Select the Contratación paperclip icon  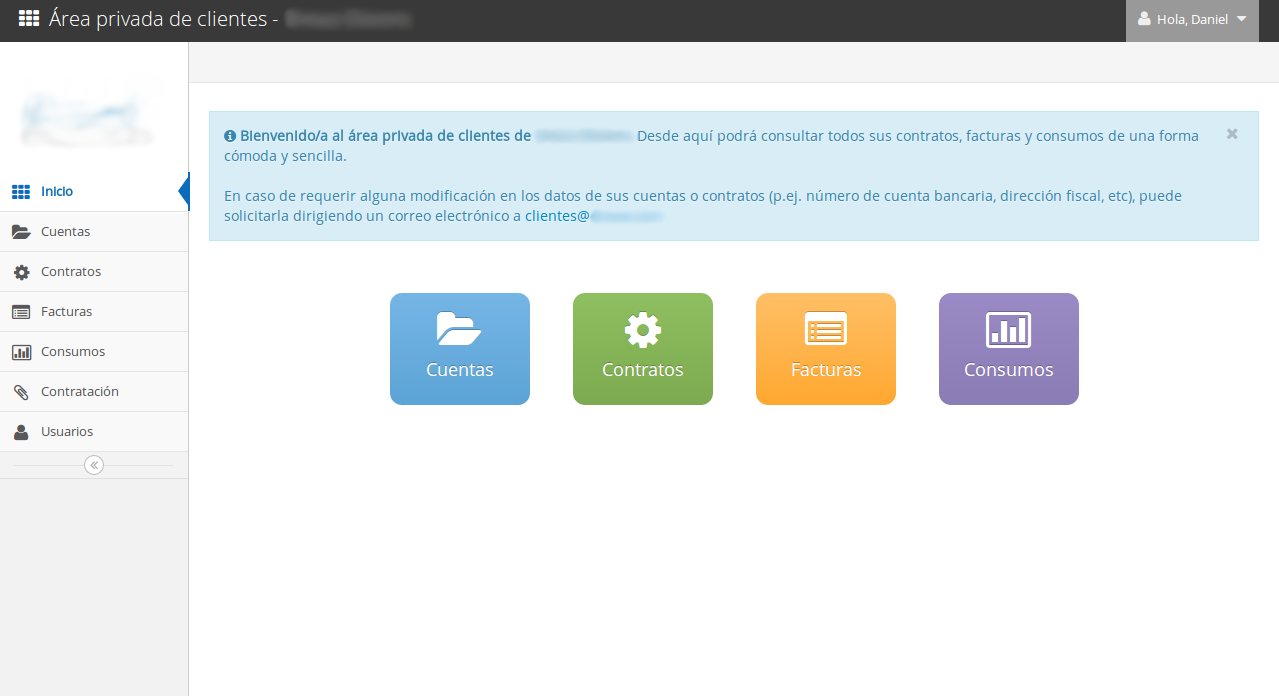22,391
